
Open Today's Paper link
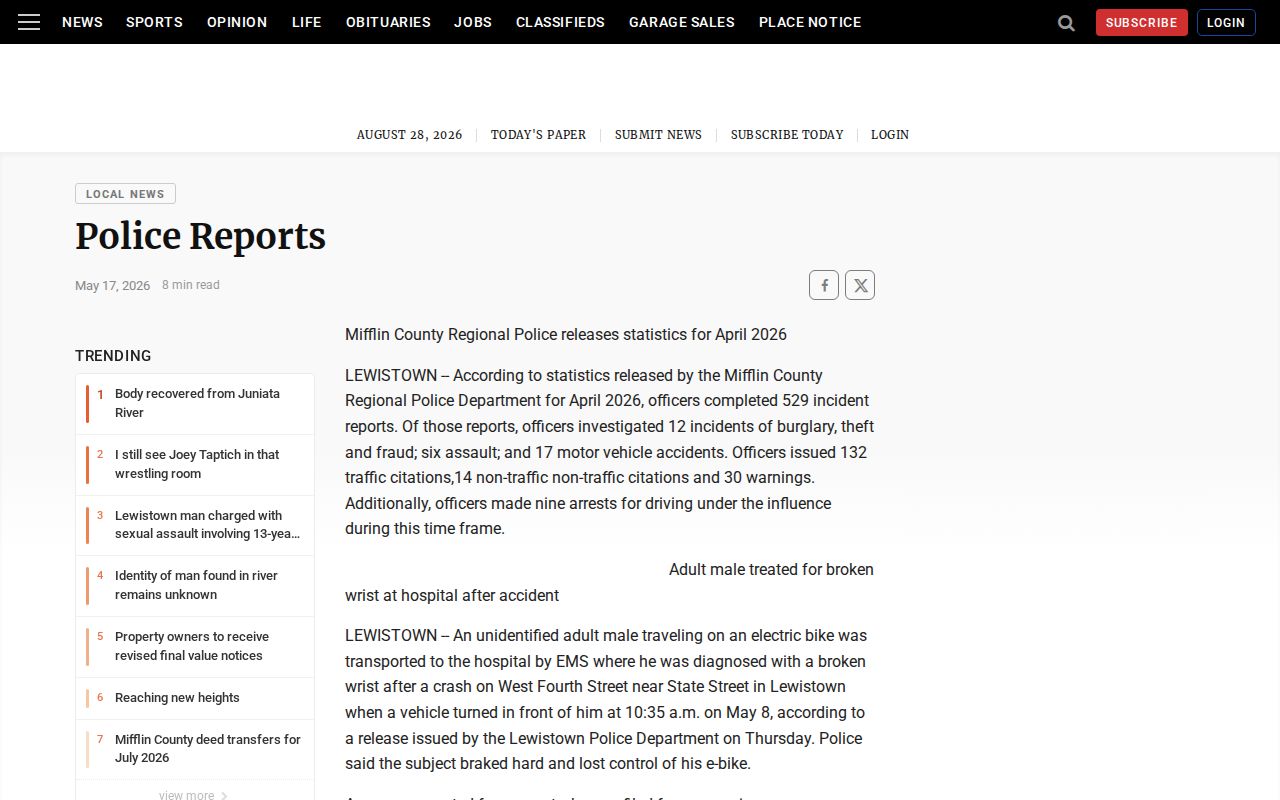pos(538,135)
